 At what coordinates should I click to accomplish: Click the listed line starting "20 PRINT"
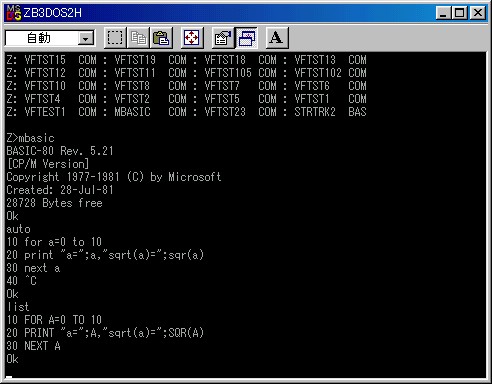point(105,333)
